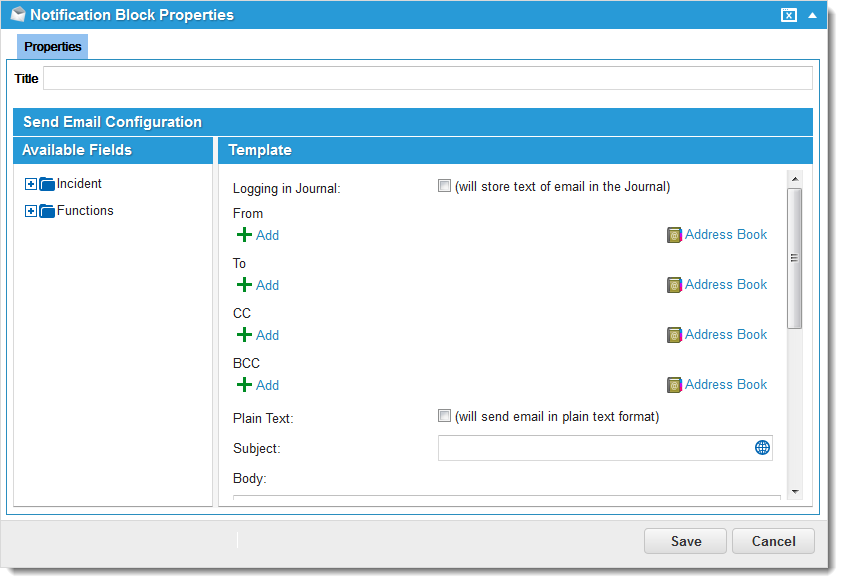Switch to the Properties tab
The image size is (843, 583).
[x=53, y=47]
